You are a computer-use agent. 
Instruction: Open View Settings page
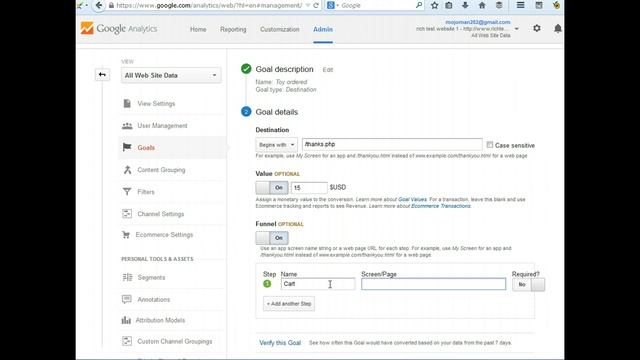(x=156, y=104)
